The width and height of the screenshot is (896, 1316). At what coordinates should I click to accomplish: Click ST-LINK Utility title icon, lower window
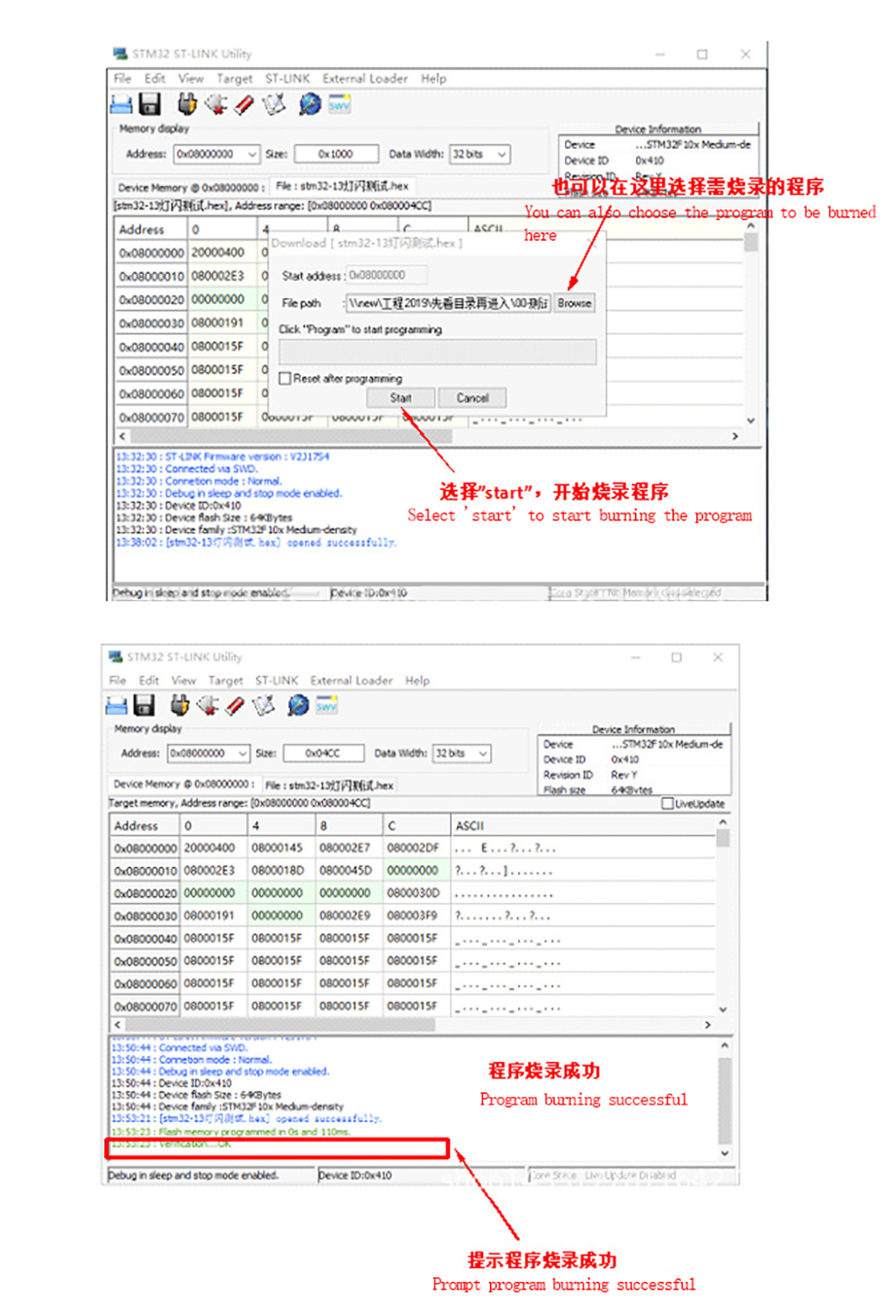(x=115, y=657)
